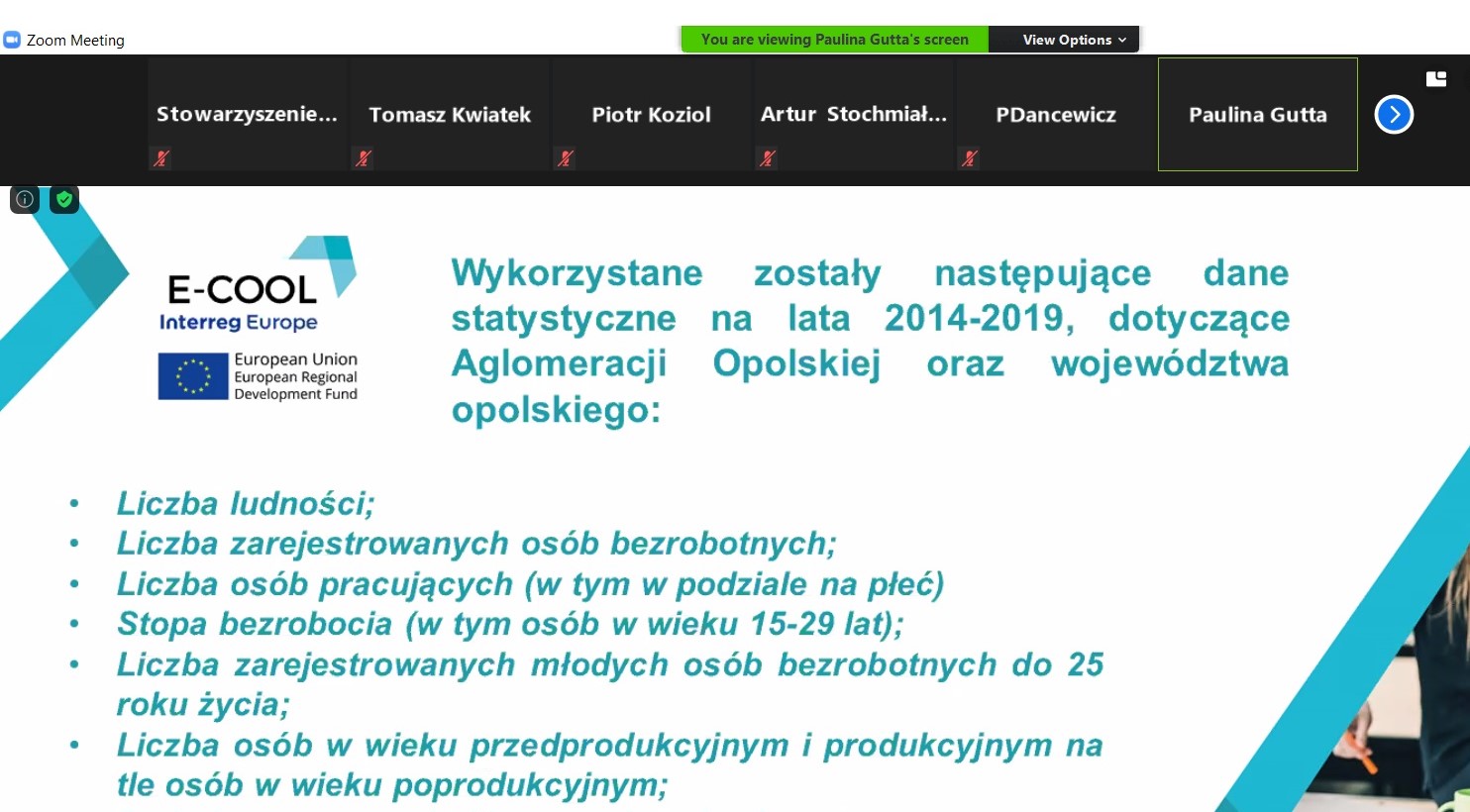Click the Zoom app icon in title bar
The height and width of the screenshot is (812, 1470).
tap(12, 40)
